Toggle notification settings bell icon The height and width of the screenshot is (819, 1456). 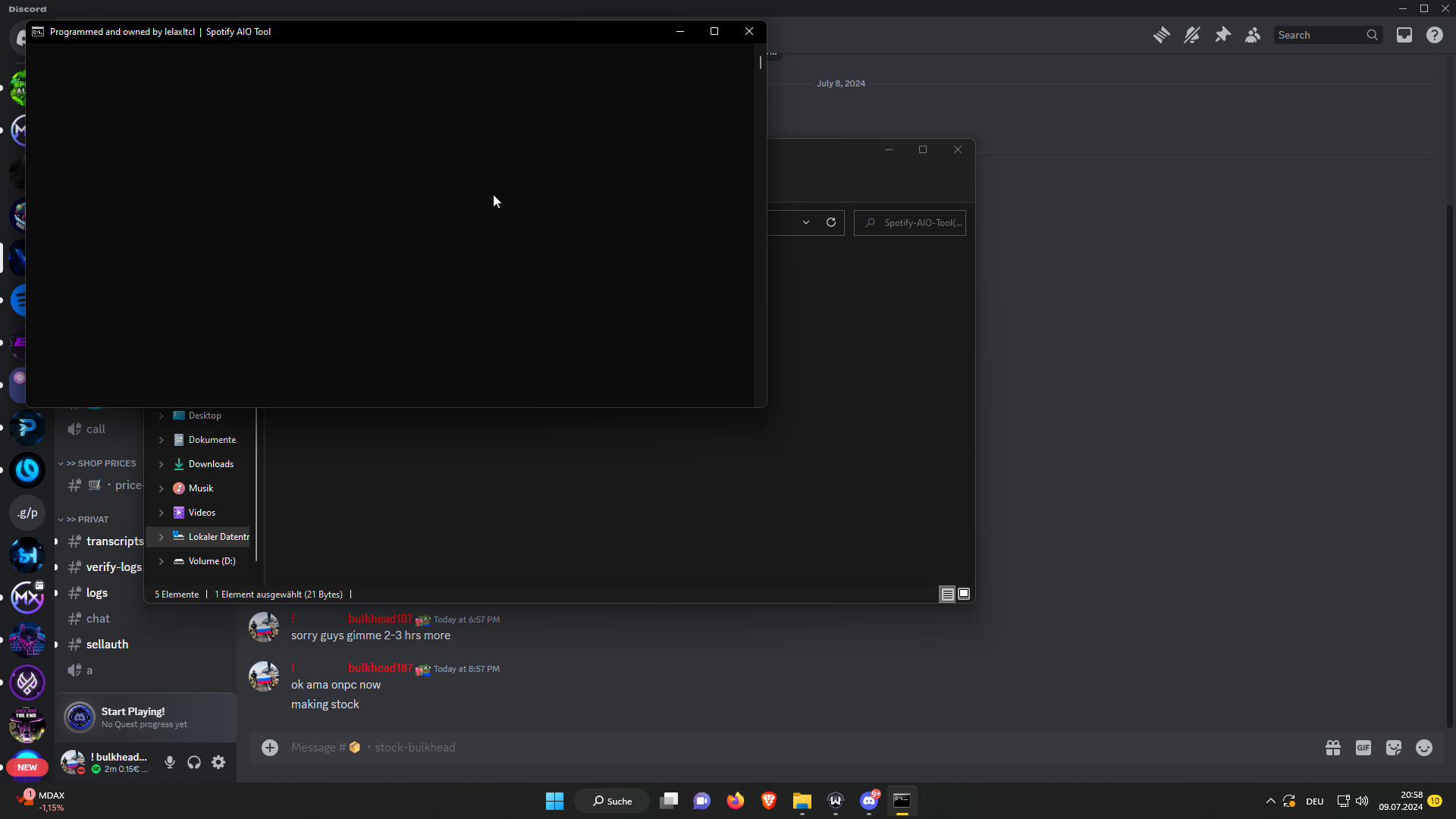tap(1191, 35)
